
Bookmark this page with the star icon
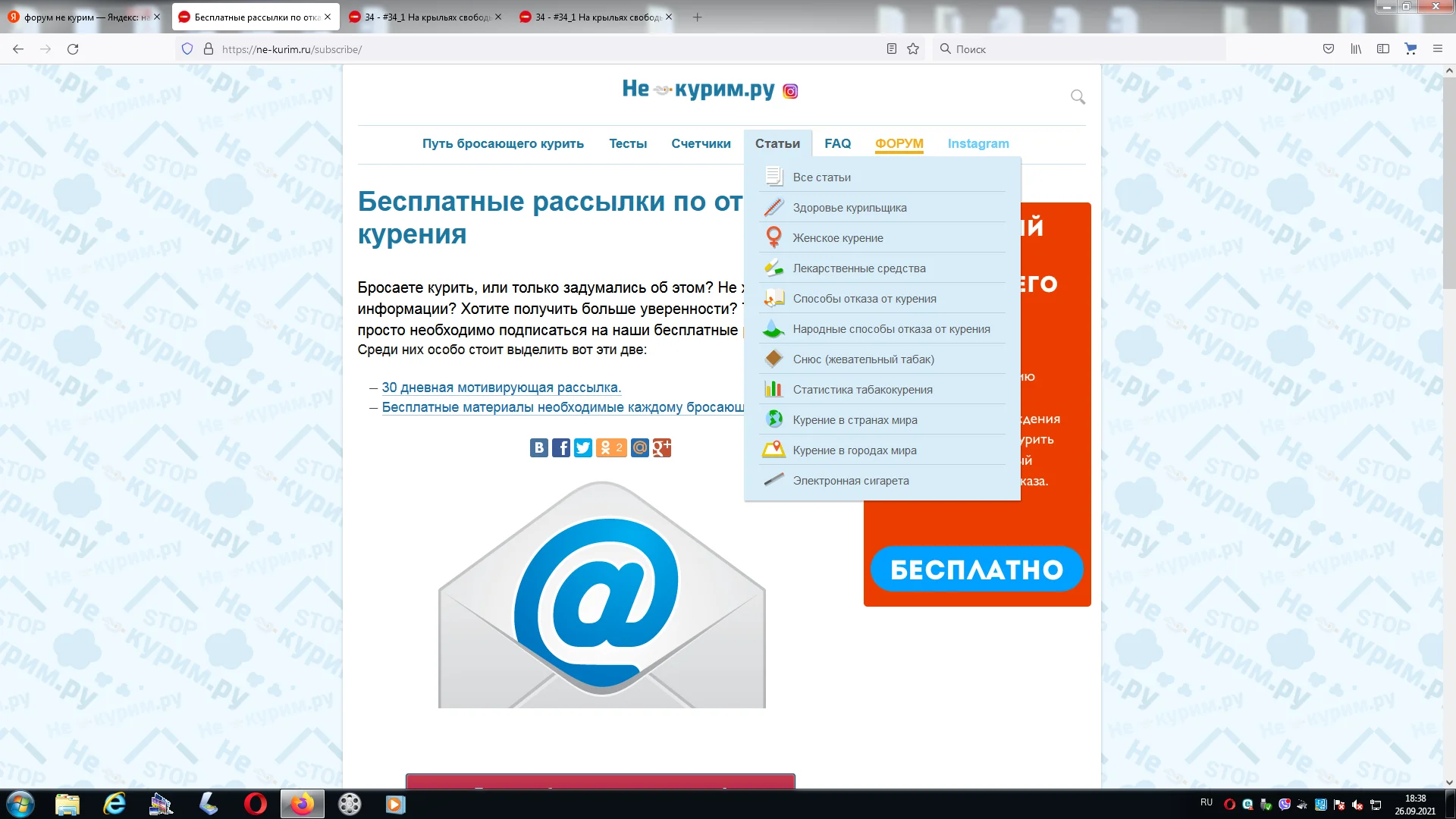point(912,49)
